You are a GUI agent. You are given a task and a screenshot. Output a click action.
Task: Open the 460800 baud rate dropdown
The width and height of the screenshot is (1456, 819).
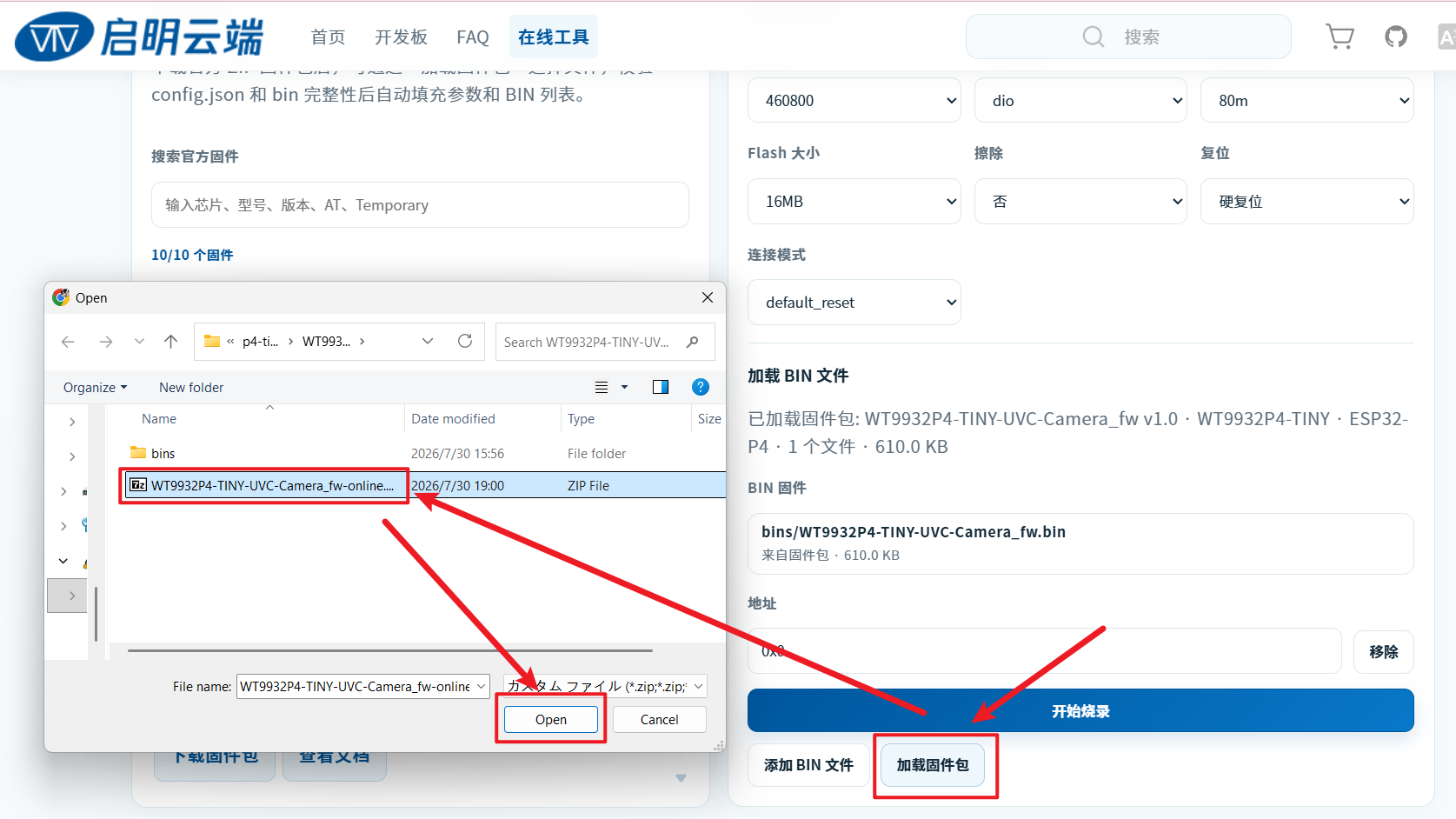point(854,100)
